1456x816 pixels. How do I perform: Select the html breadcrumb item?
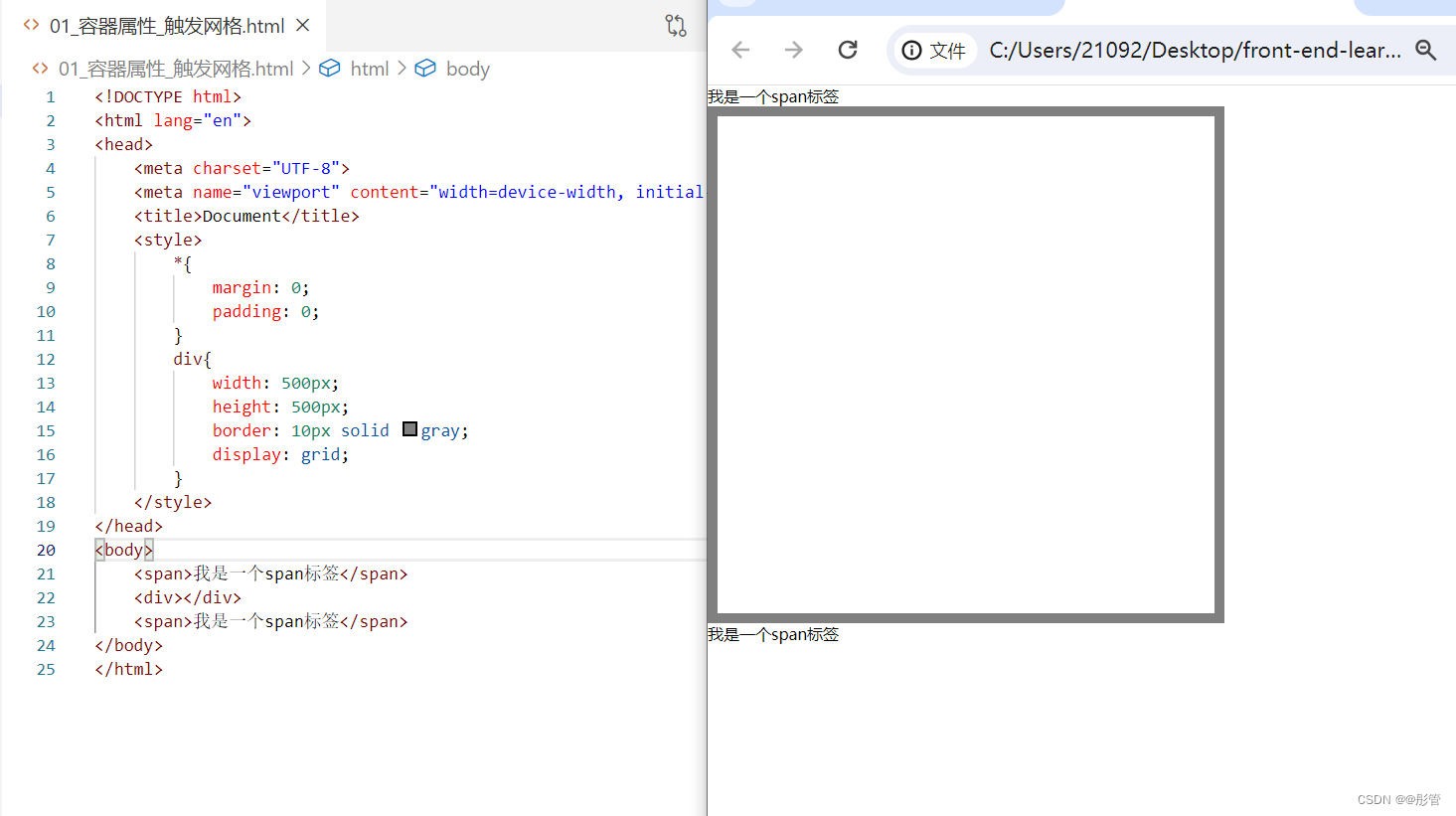click(370, 69)
